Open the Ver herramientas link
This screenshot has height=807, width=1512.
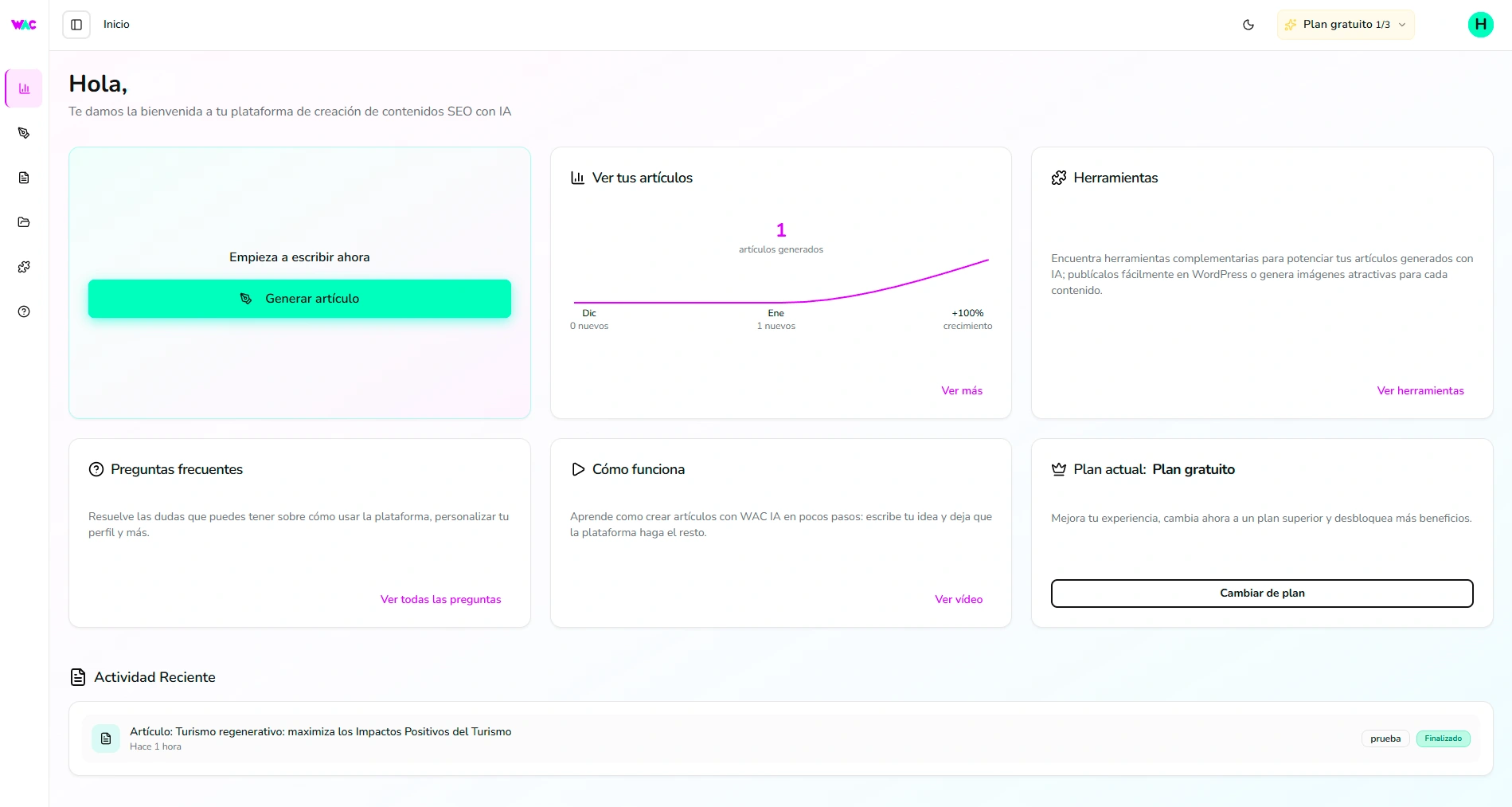tap(1420, 390)
